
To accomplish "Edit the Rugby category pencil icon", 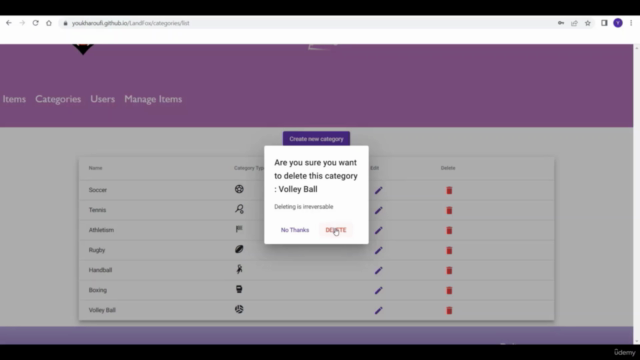I will (x=378, y=250).
